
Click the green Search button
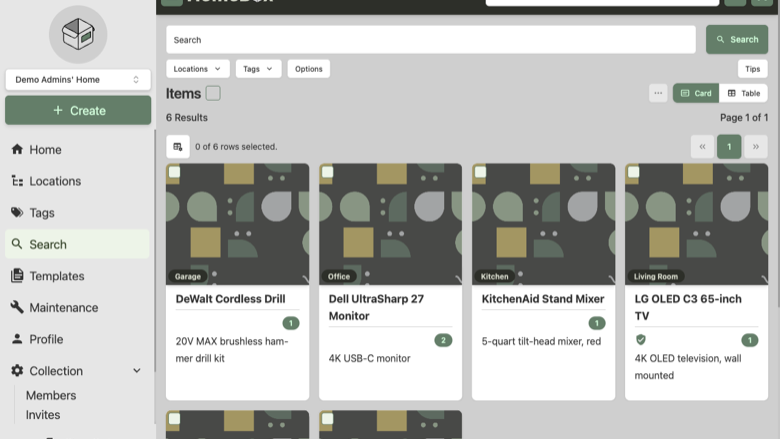click(737, 39)
